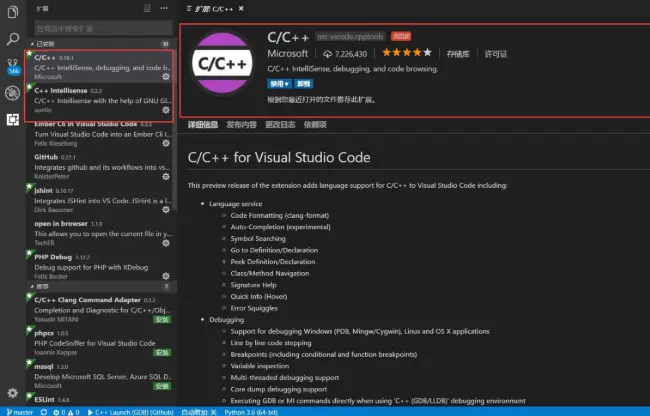Select the mssql extension entry
650x416 pixels.
pyautogui.click(x=100, y=376)
